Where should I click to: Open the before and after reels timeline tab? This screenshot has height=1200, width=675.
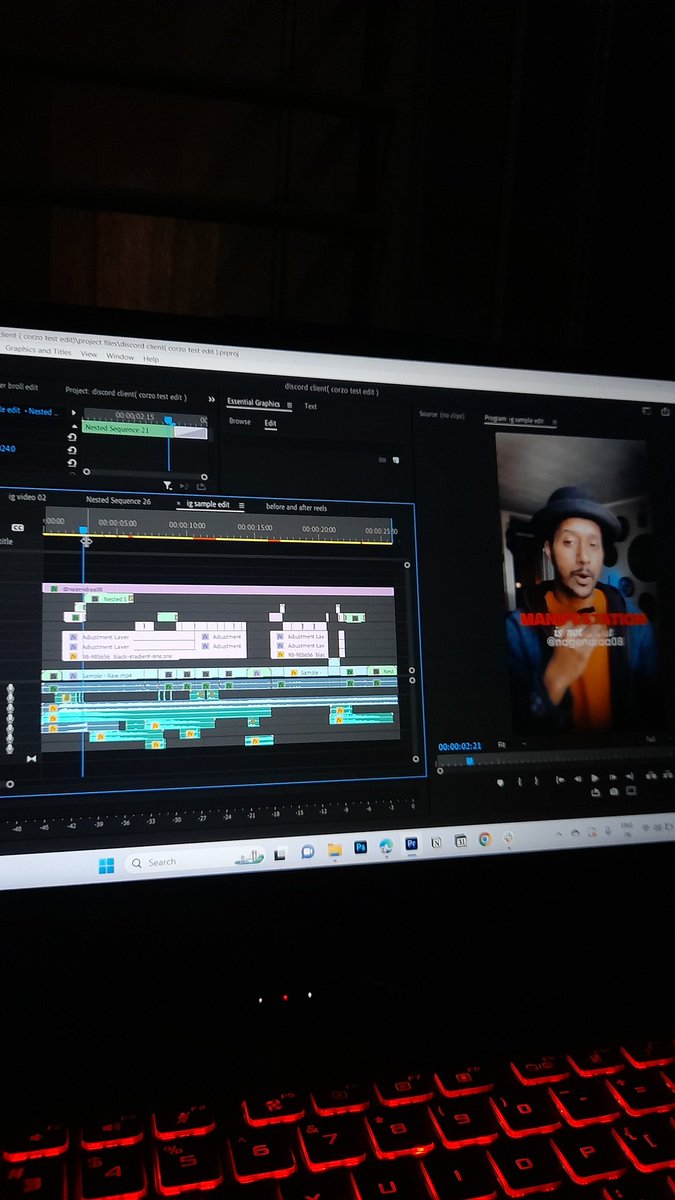(297, 507)
